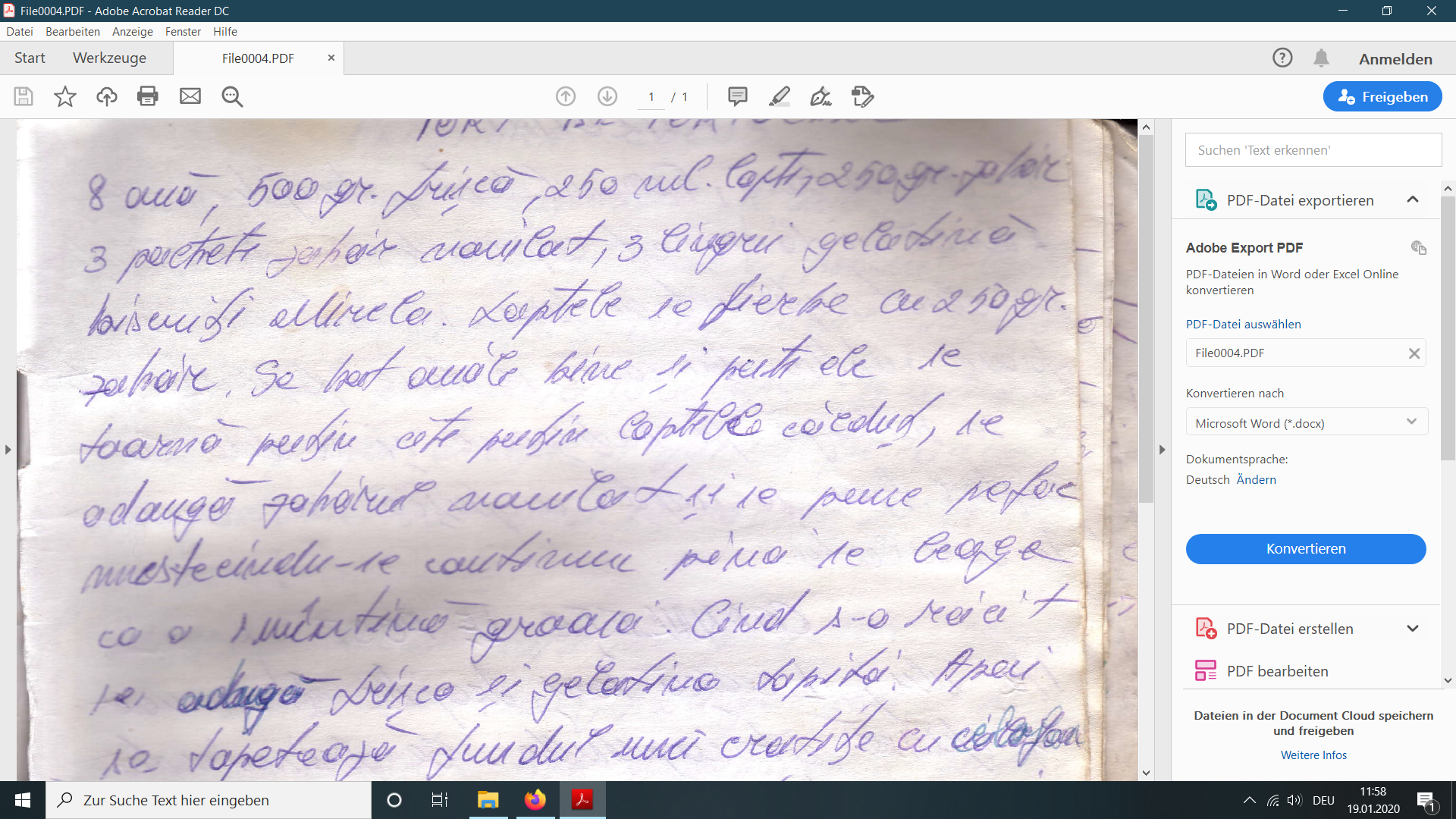Click the Save file icon

tap(24, 96)
